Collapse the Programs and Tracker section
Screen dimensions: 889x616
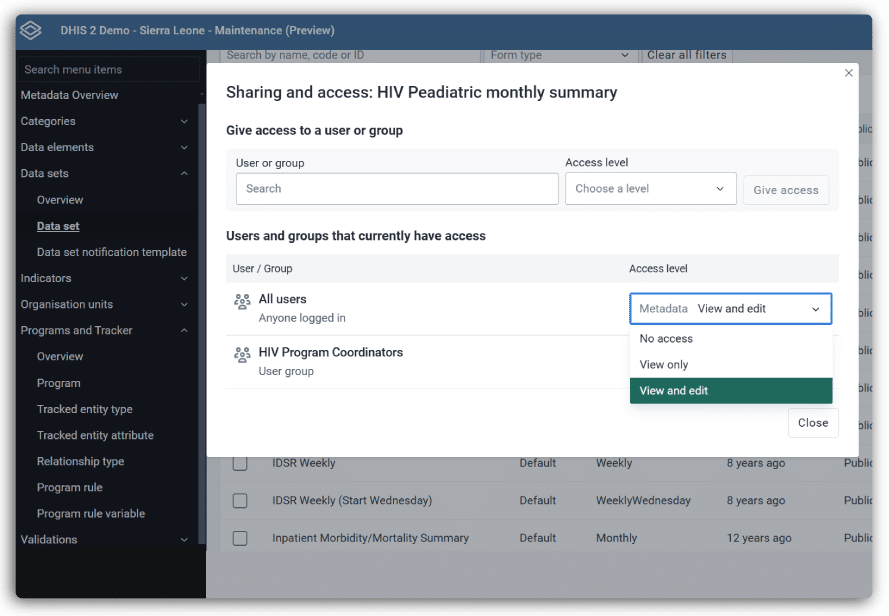coord(184,331)
